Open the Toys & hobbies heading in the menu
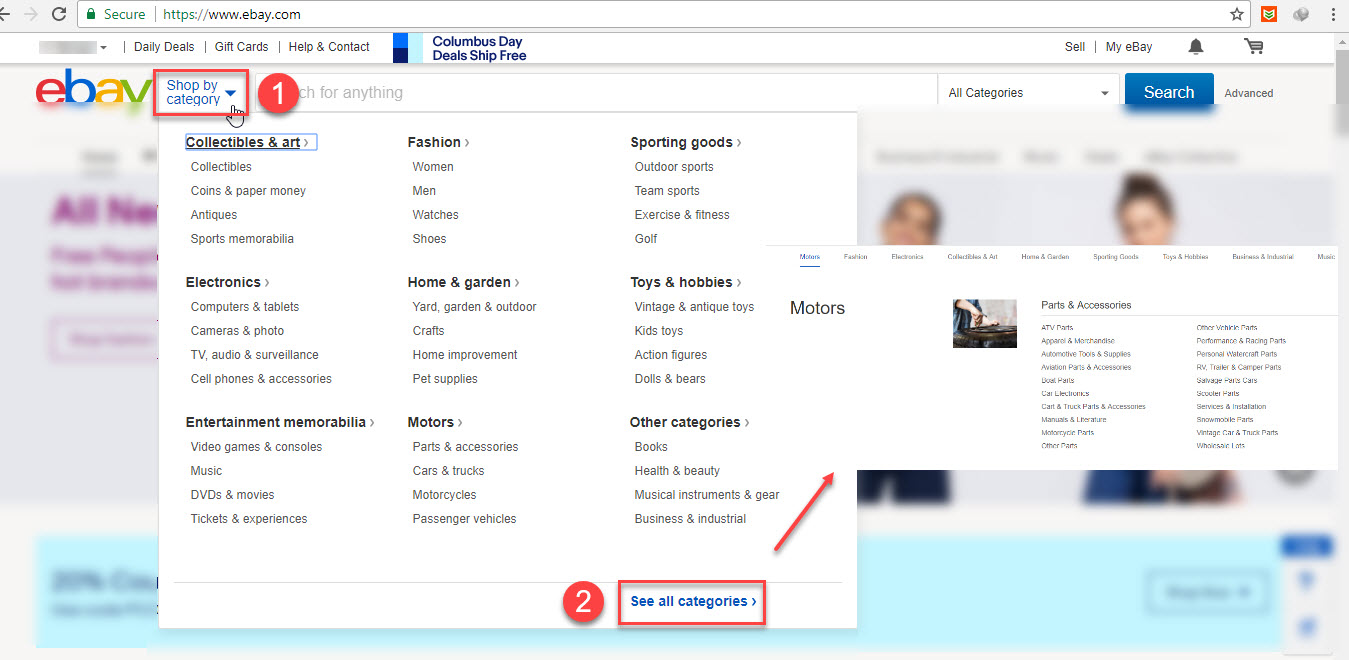Viewport: 1349px width, 660px height. click(x=685, y=282)
